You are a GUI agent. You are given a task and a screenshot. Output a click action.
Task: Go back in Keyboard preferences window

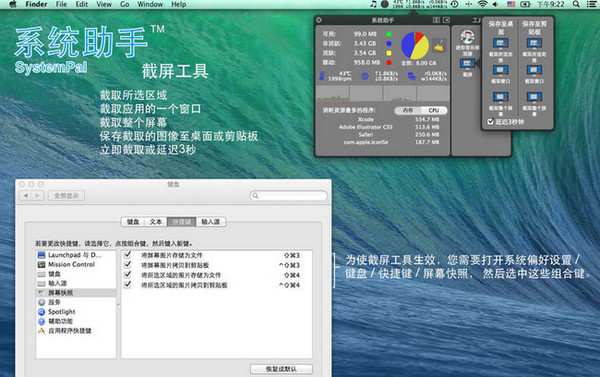[26, 196]
